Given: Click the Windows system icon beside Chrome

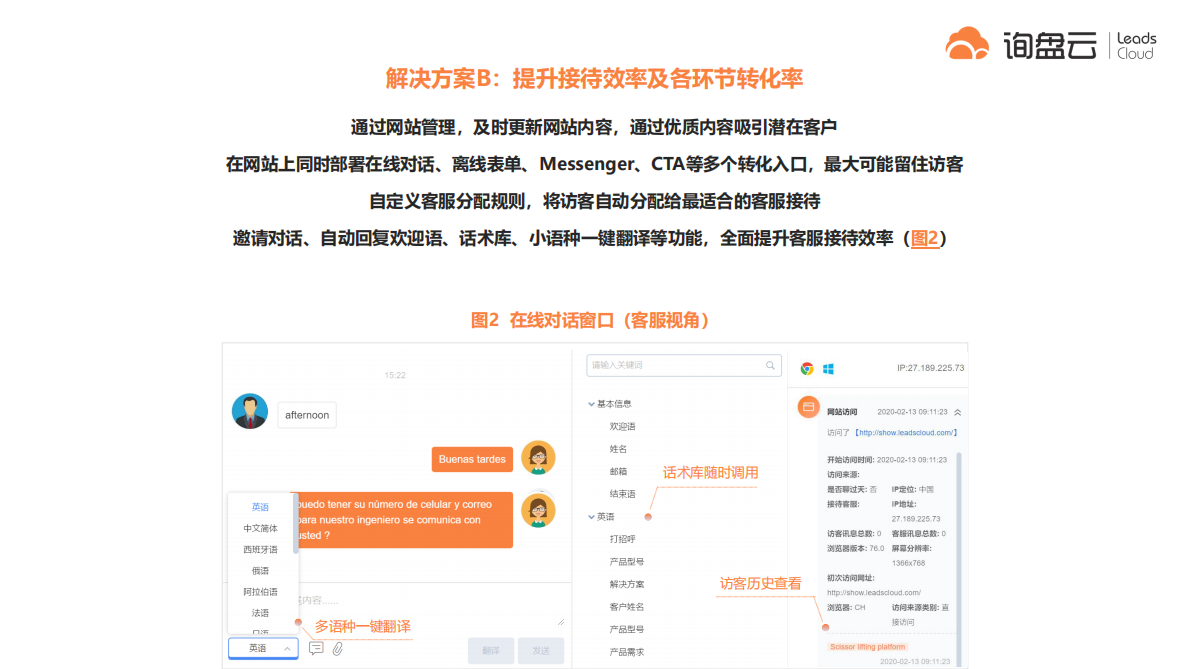Looking at the screenshot, I should click(827, 368).
